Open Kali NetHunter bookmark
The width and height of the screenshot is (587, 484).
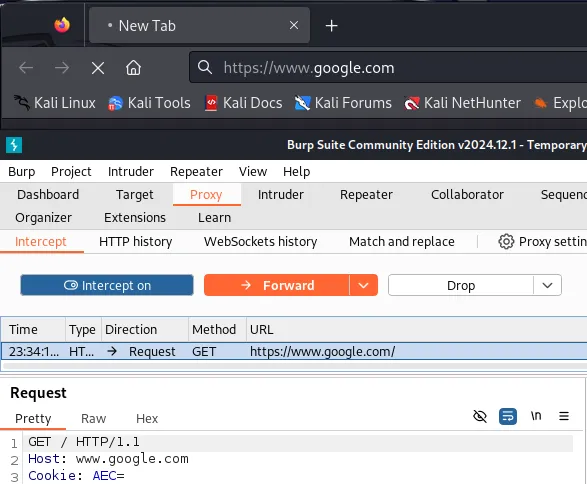463,103
